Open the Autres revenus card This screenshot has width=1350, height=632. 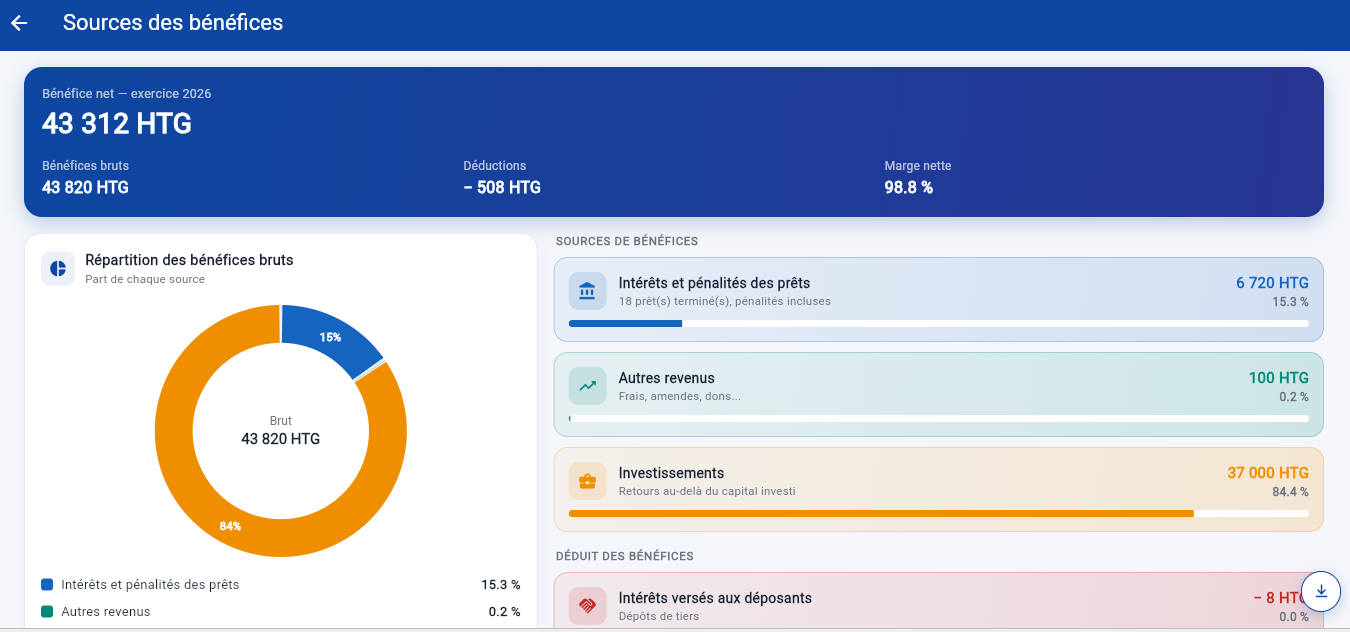coord(938,394)
